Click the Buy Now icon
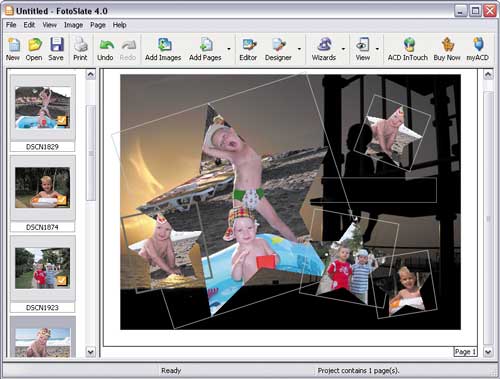This screenshot has width=500, height=379. pos(447,49)
